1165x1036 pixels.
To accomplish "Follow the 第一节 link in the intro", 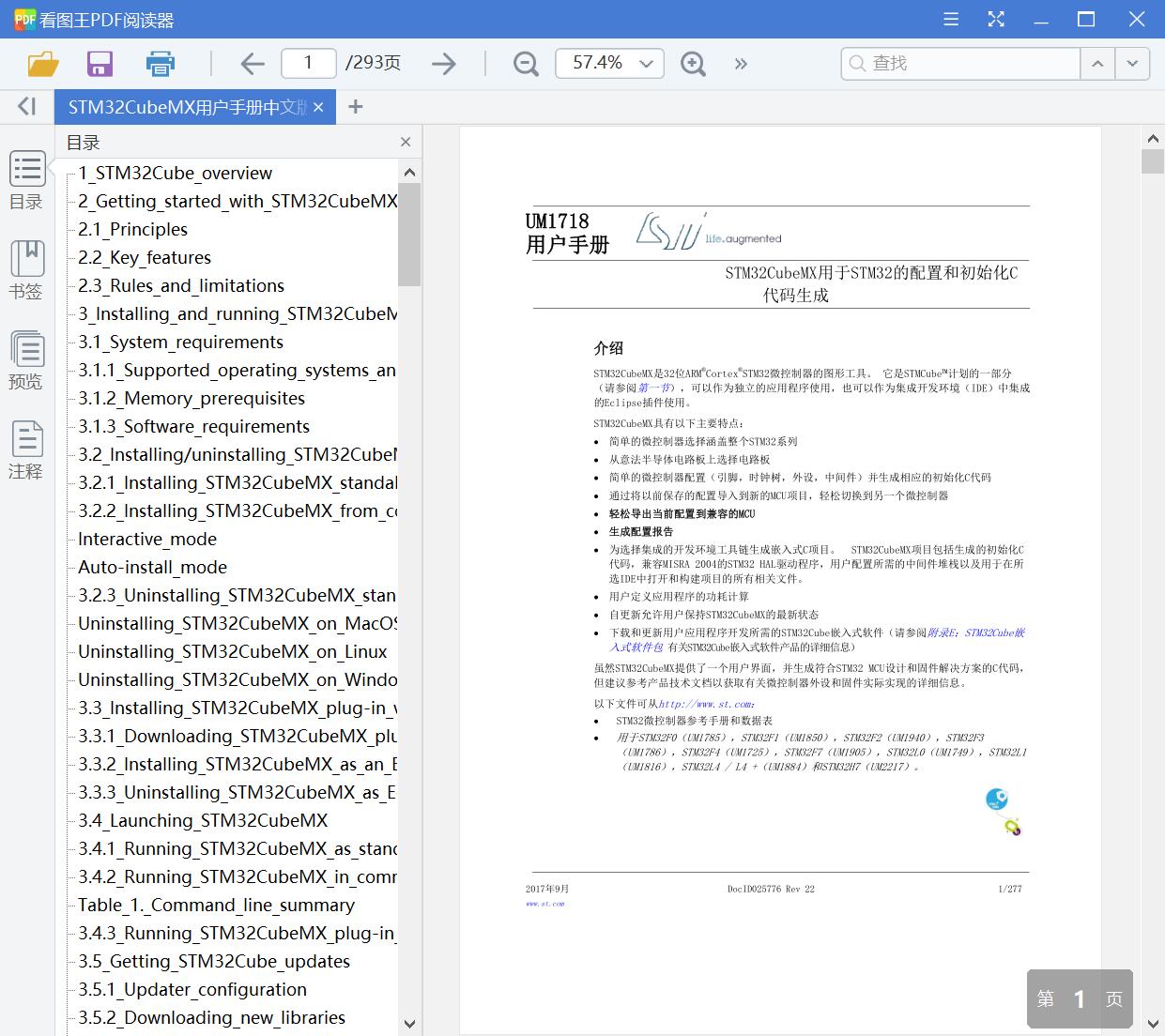I will click(655, 388).
